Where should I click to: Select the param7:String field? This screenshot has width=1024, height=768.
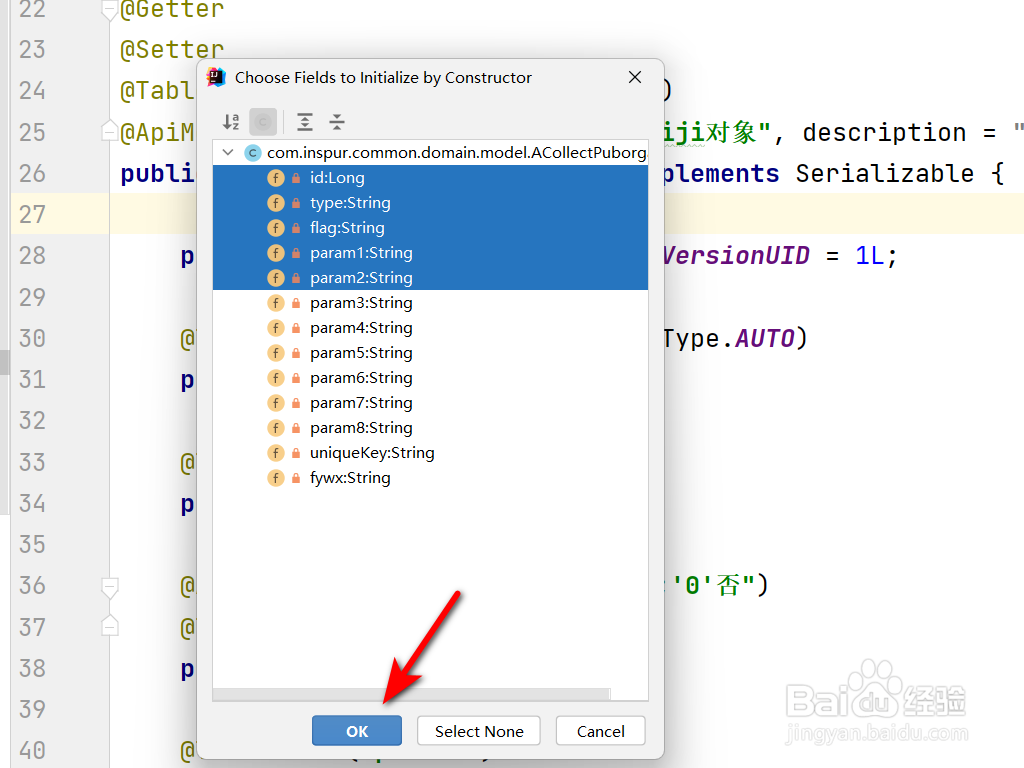[430, 403]
